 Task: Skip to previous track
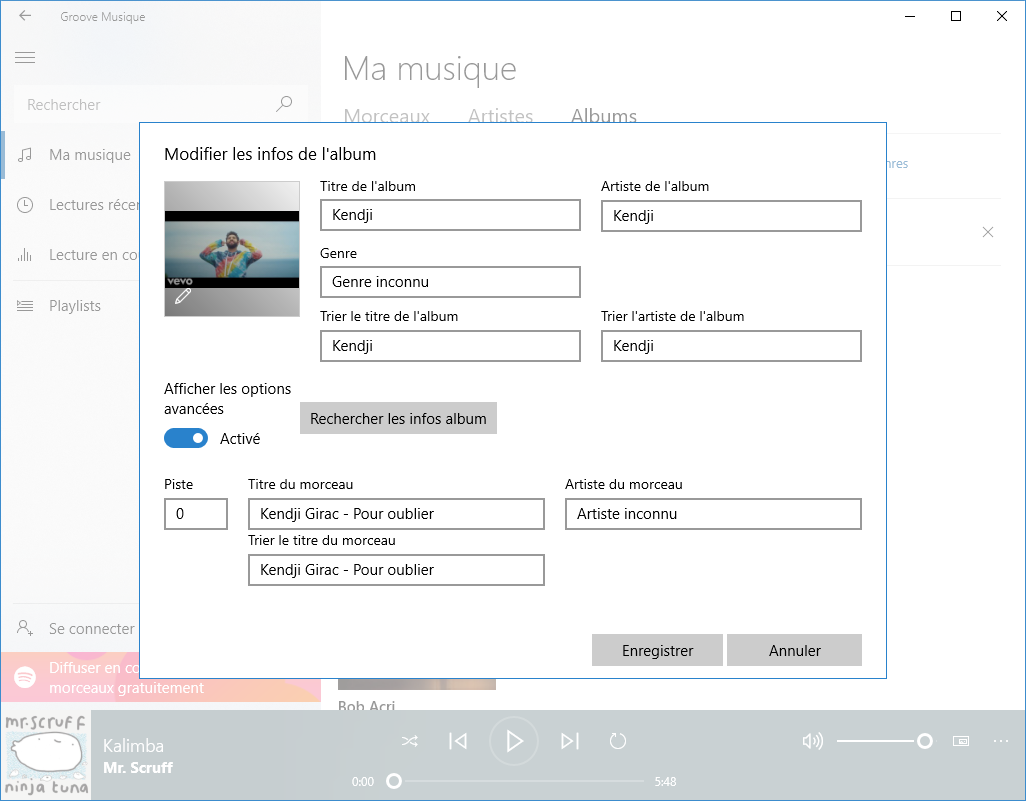point(458,741)
